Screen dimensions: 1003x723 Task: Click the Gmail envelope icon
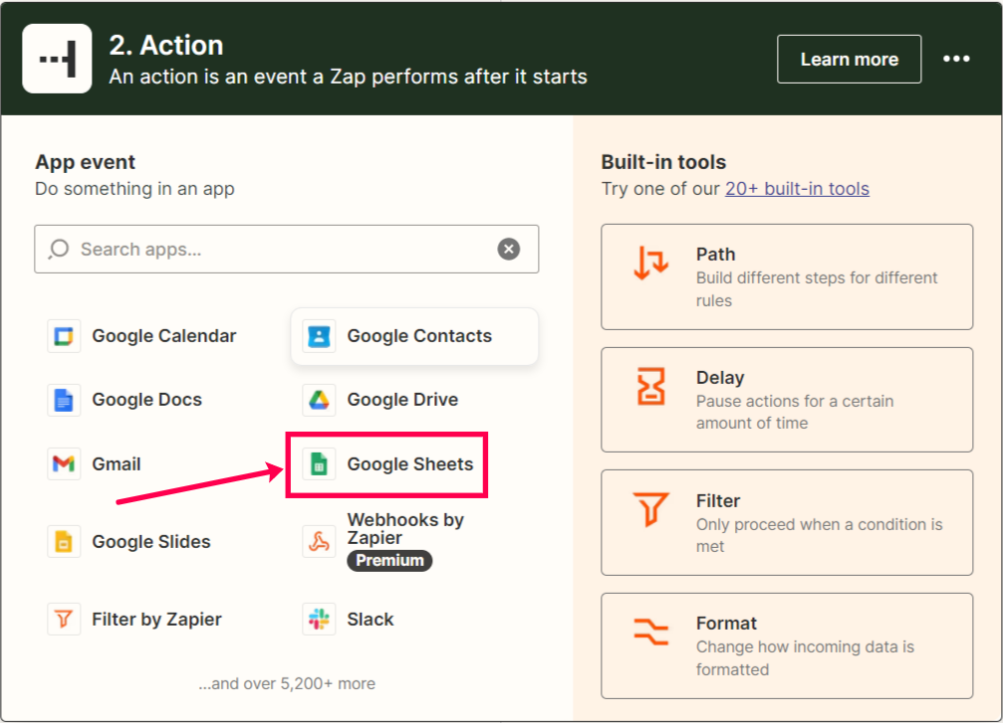63,464
